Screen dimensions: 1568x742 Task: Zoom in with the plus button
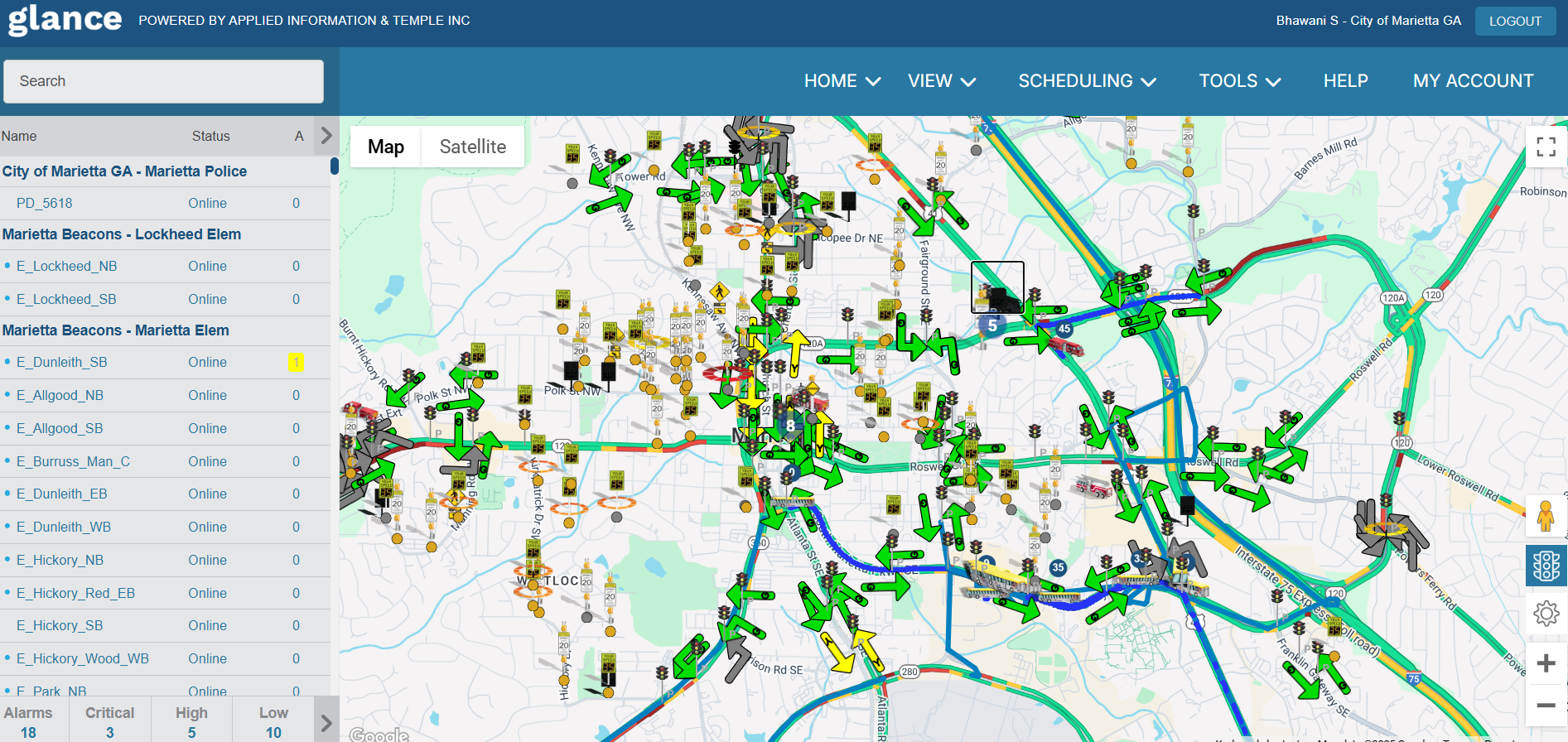coord(1546,663)
